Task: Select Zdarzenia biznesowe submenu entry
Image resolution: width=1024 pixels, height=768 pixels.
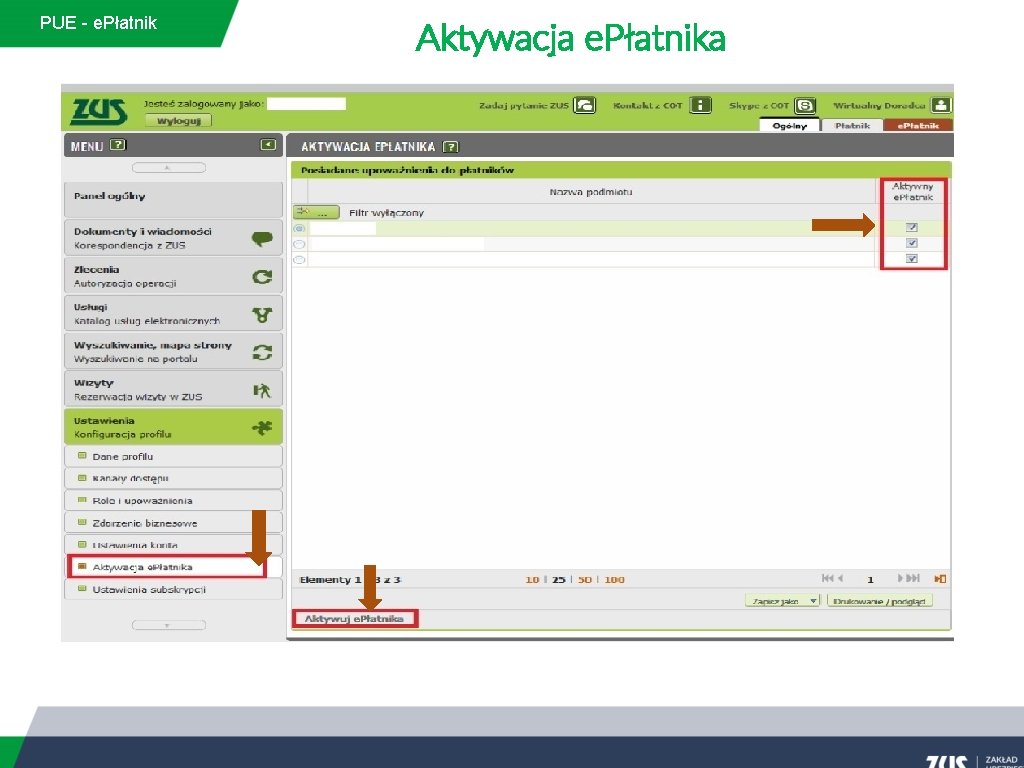Action: [x=174, y=523]
